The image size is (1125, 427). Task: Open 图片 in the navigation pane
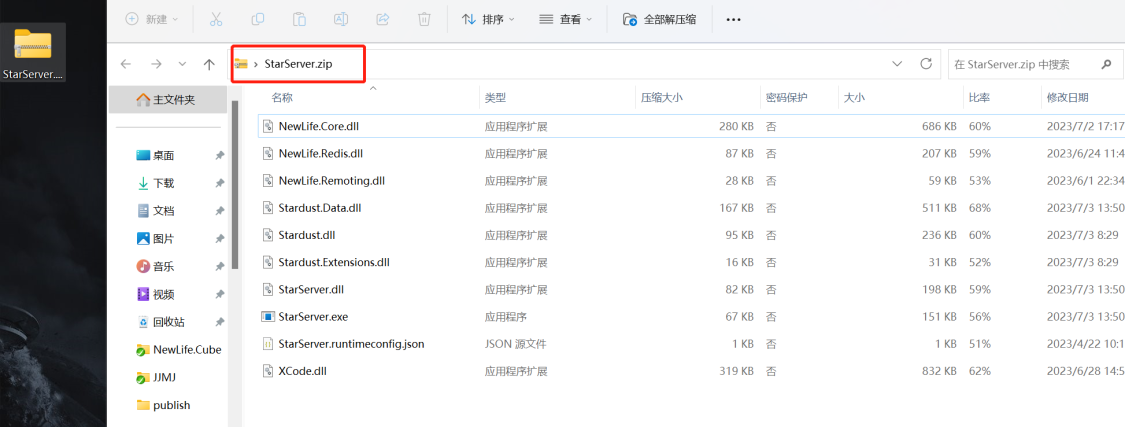[164, 238]
